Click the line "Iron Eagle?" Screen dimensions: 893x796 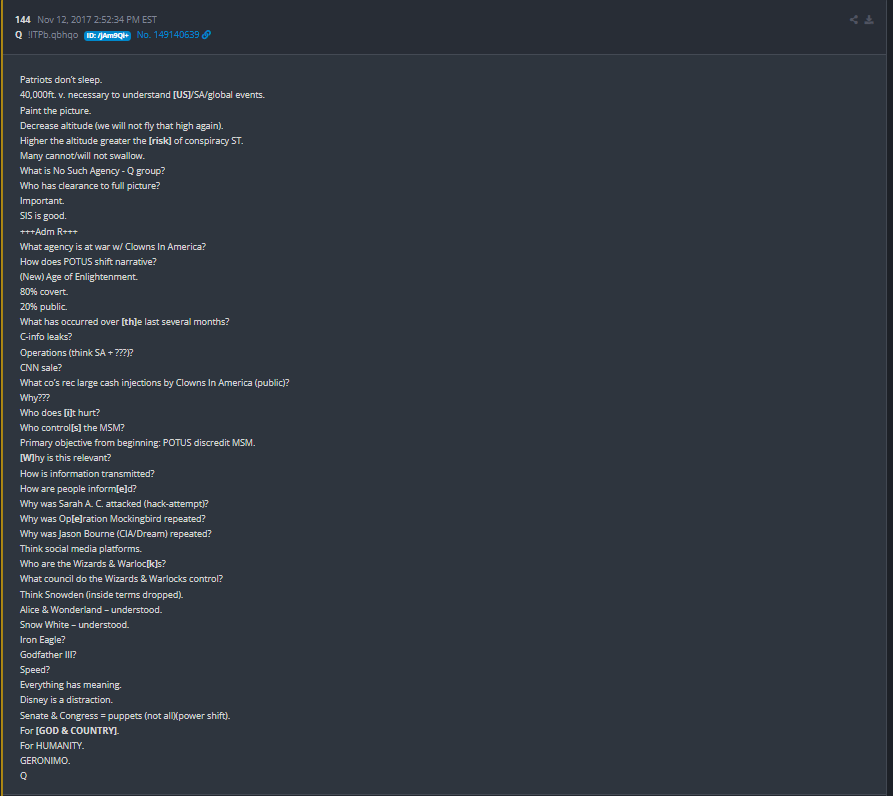43,640
